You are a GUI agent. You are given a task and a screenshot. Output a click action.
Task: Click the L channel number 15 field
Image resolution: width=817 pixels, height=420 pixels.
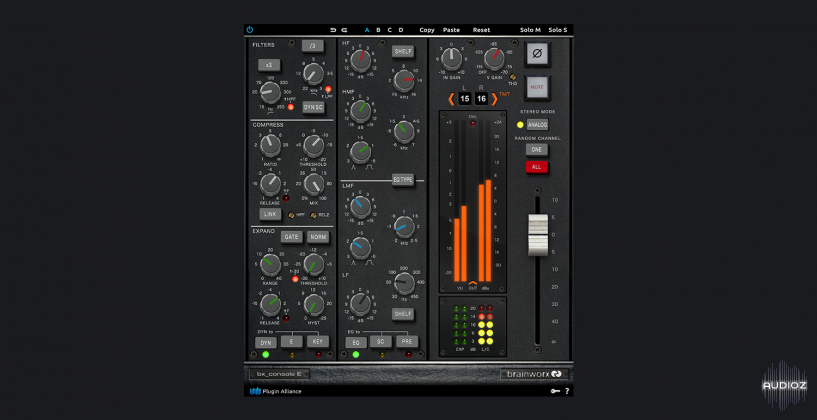point(464,98)
